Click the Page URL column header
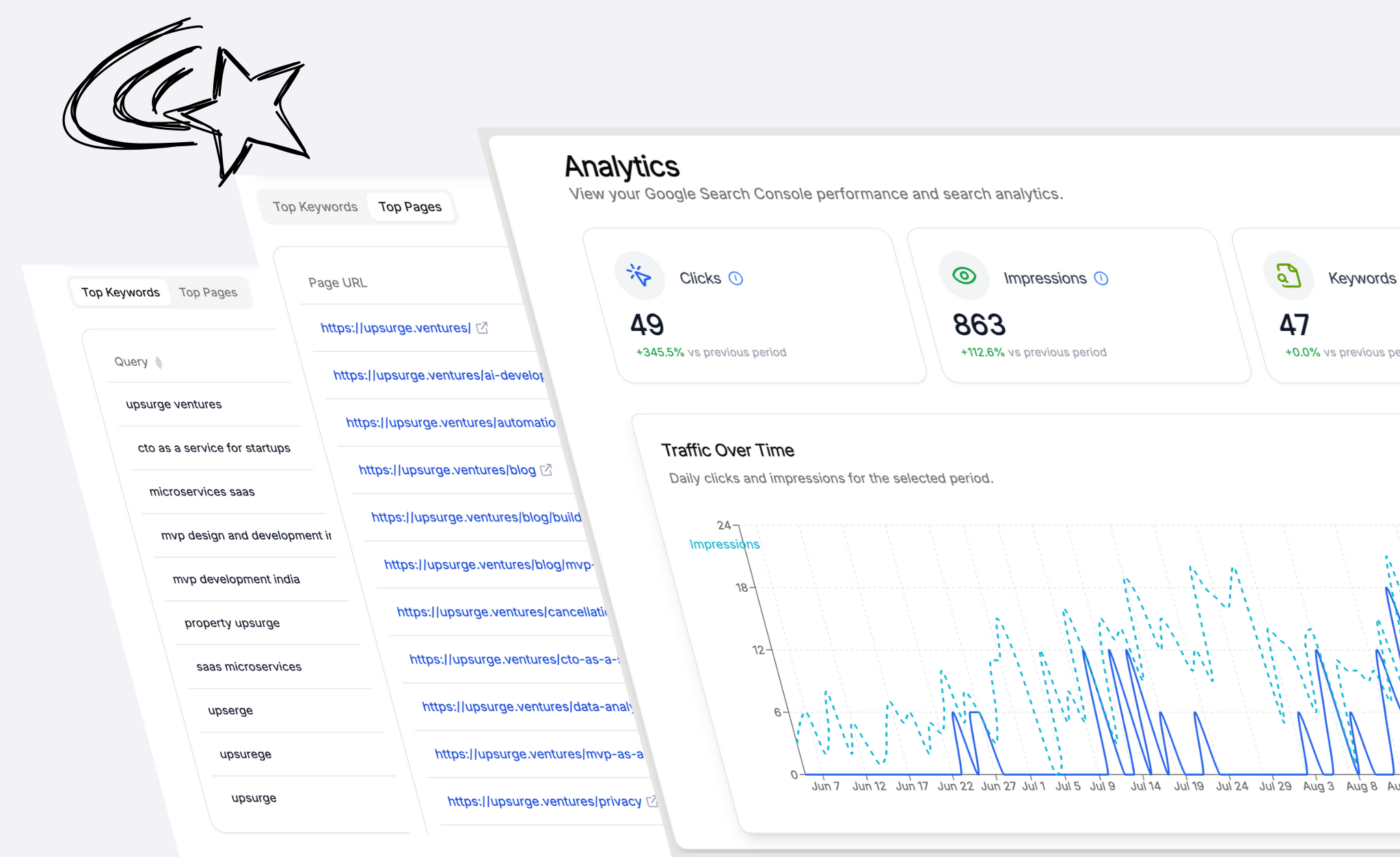Viewport: 1400px width, 857px height. (338, 283)
